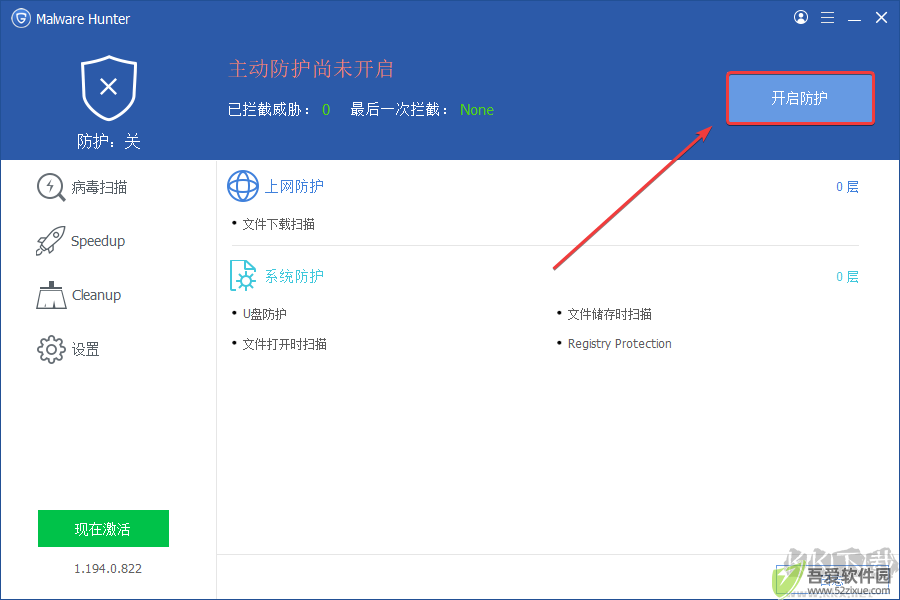The image size is (900, 600).
Task: Open the user account icon
Action: (x=801, y=18)
